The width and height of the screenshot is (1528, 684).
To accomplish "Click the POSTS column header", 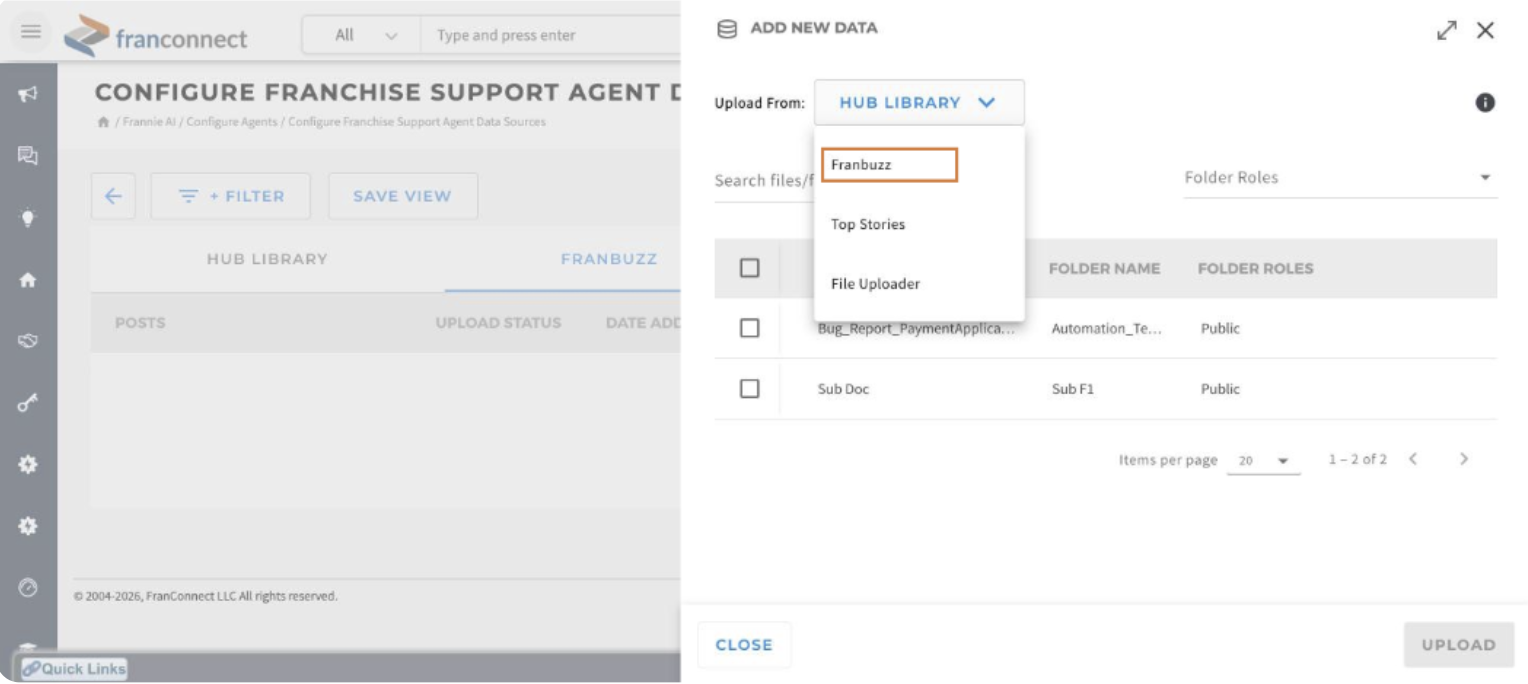I will [x=140, y=323].
